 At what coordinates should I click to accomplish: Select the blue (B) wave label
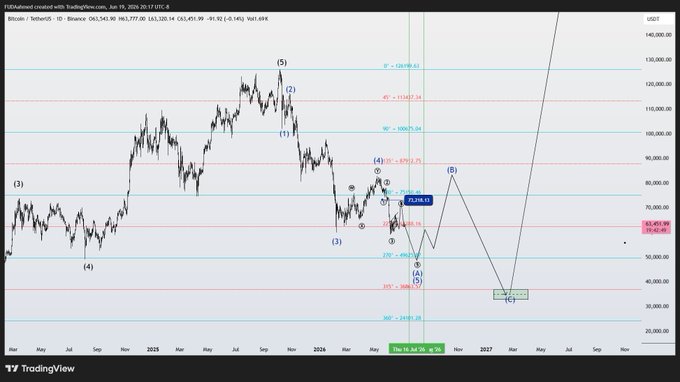(452, 170)
